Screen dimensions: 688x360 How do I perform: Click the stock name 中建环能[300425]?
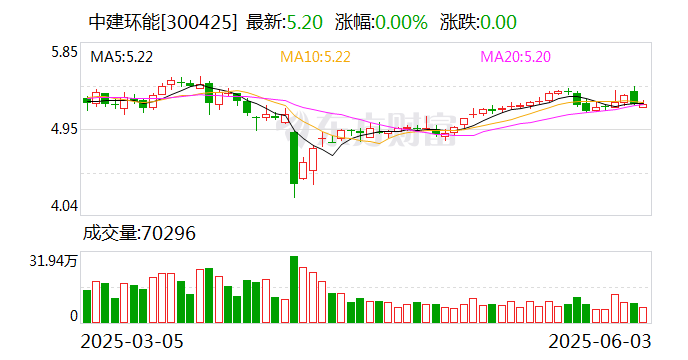pos(163,22)
